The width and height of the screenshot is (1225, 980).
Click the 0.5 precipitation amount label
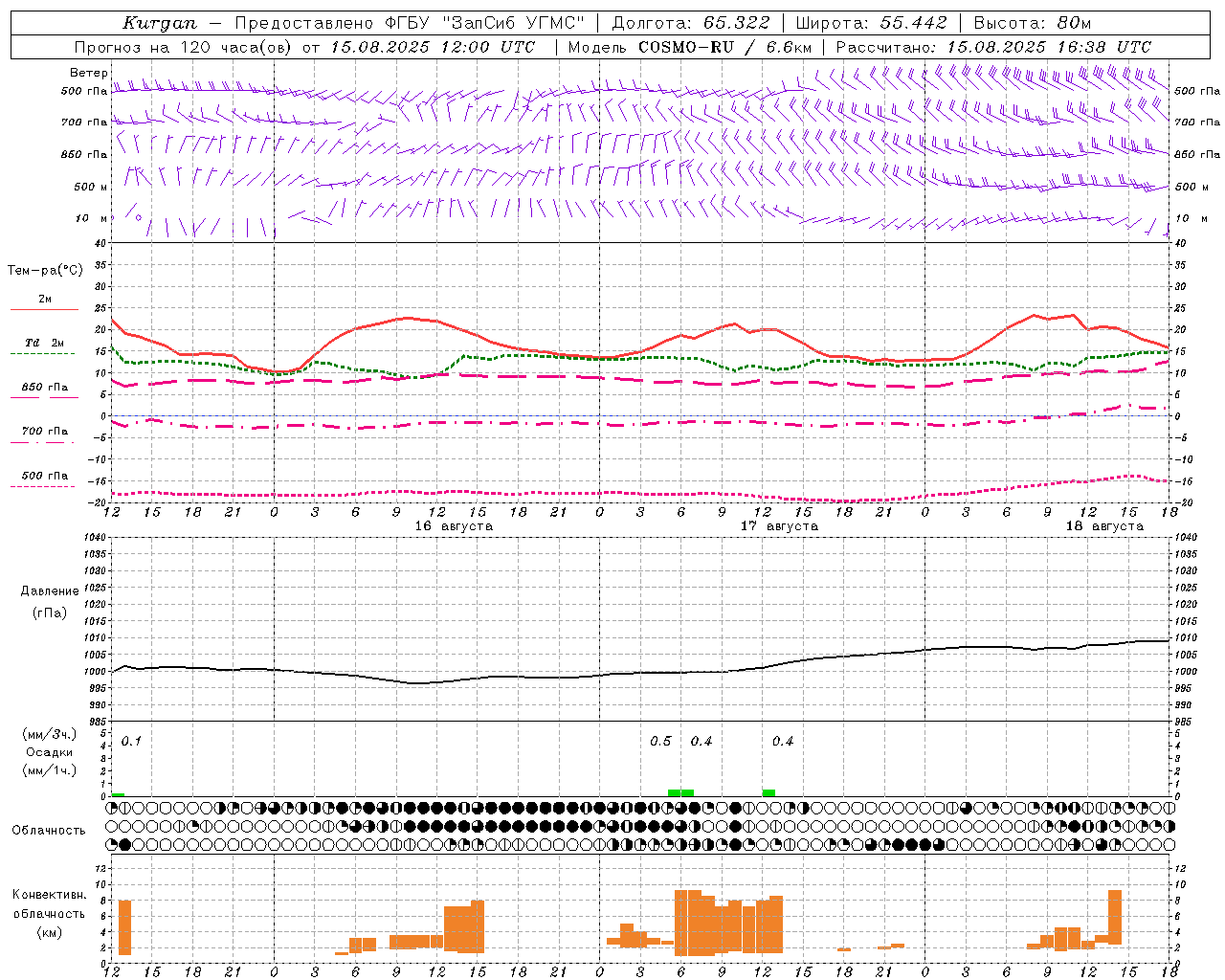pos(660,741)
